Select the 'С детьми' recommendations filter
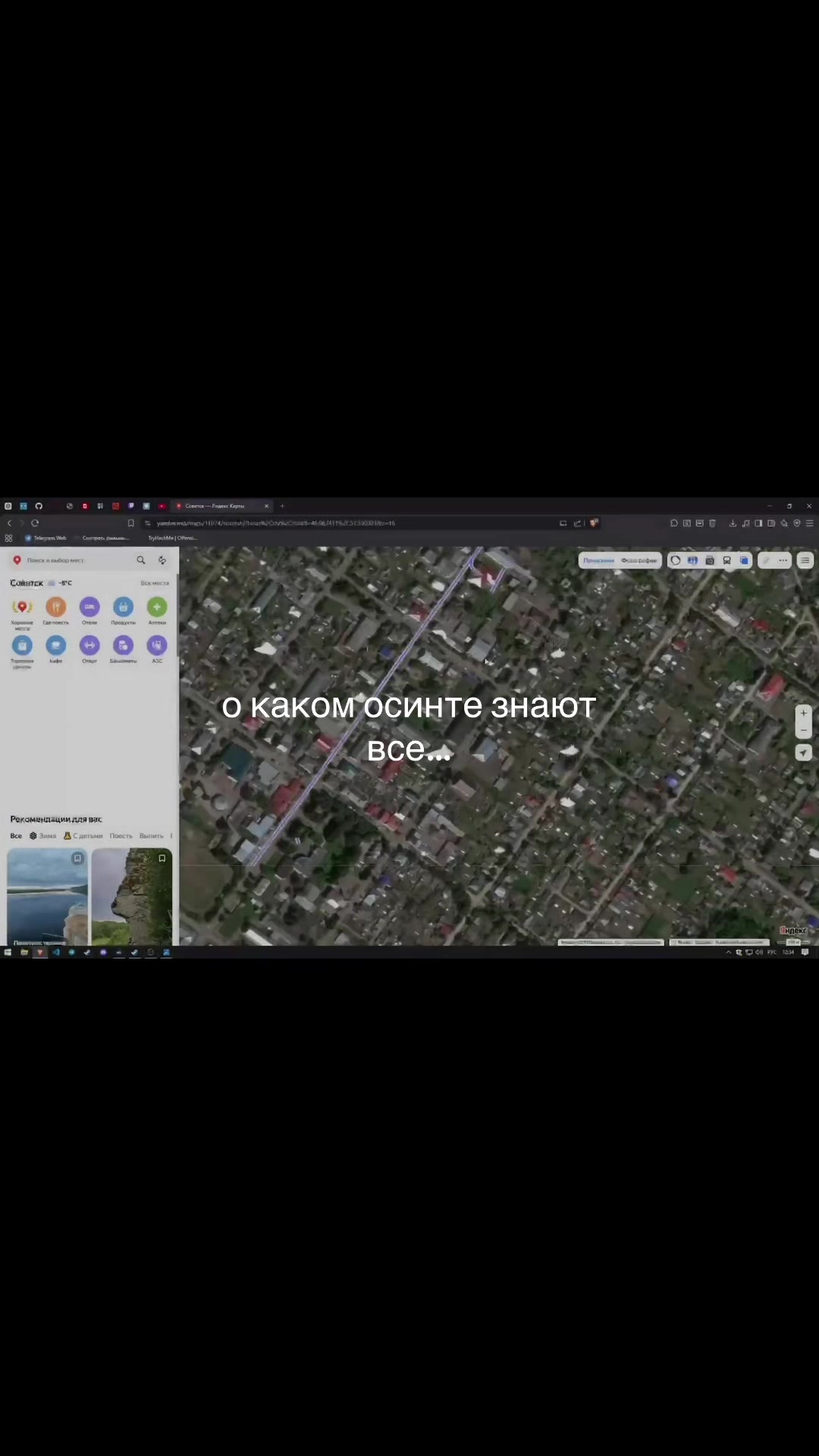The width and height of the screenshot is (819, 1456). 83,836
